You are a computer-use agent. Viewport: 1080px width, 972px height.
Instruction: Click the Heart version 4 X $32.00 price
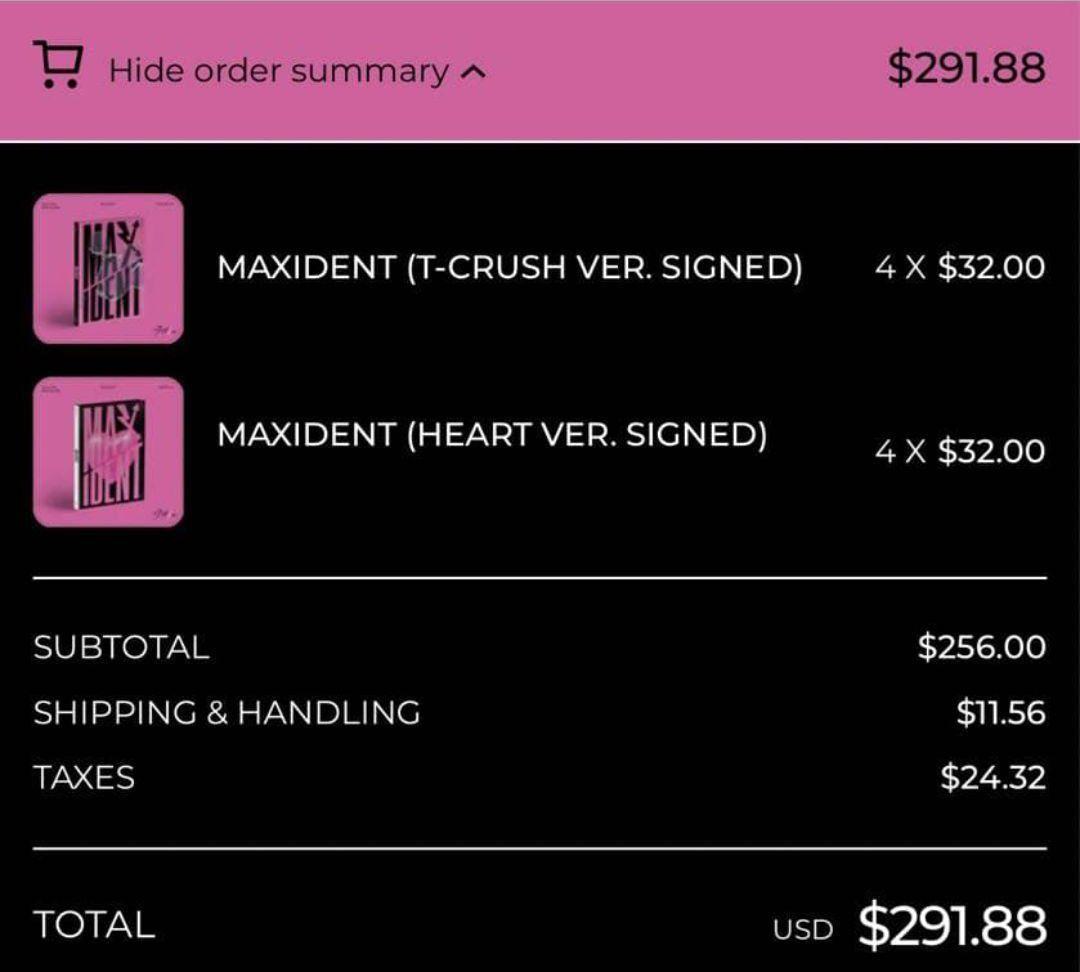(959, 452)
